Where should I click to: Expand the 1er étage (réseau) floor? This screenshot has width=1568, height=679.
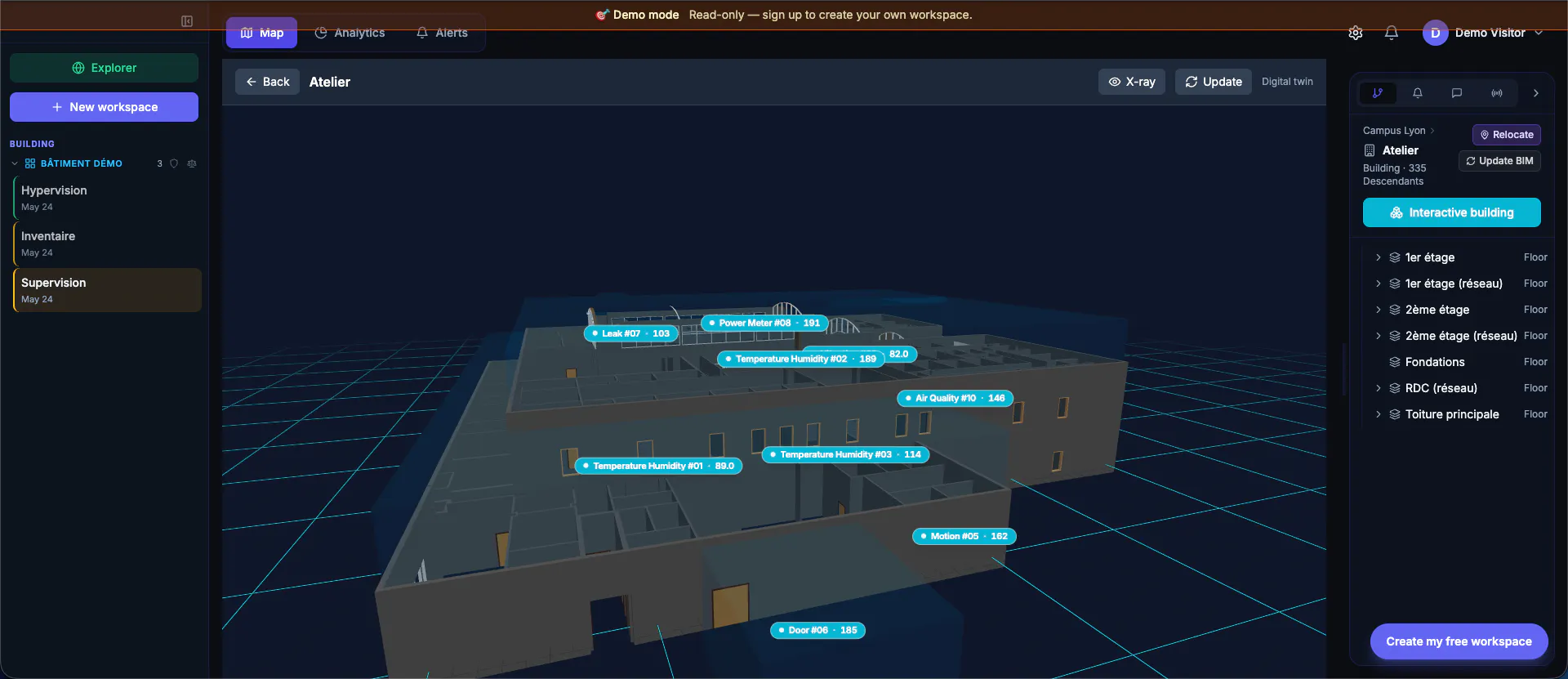(1379, 284)
